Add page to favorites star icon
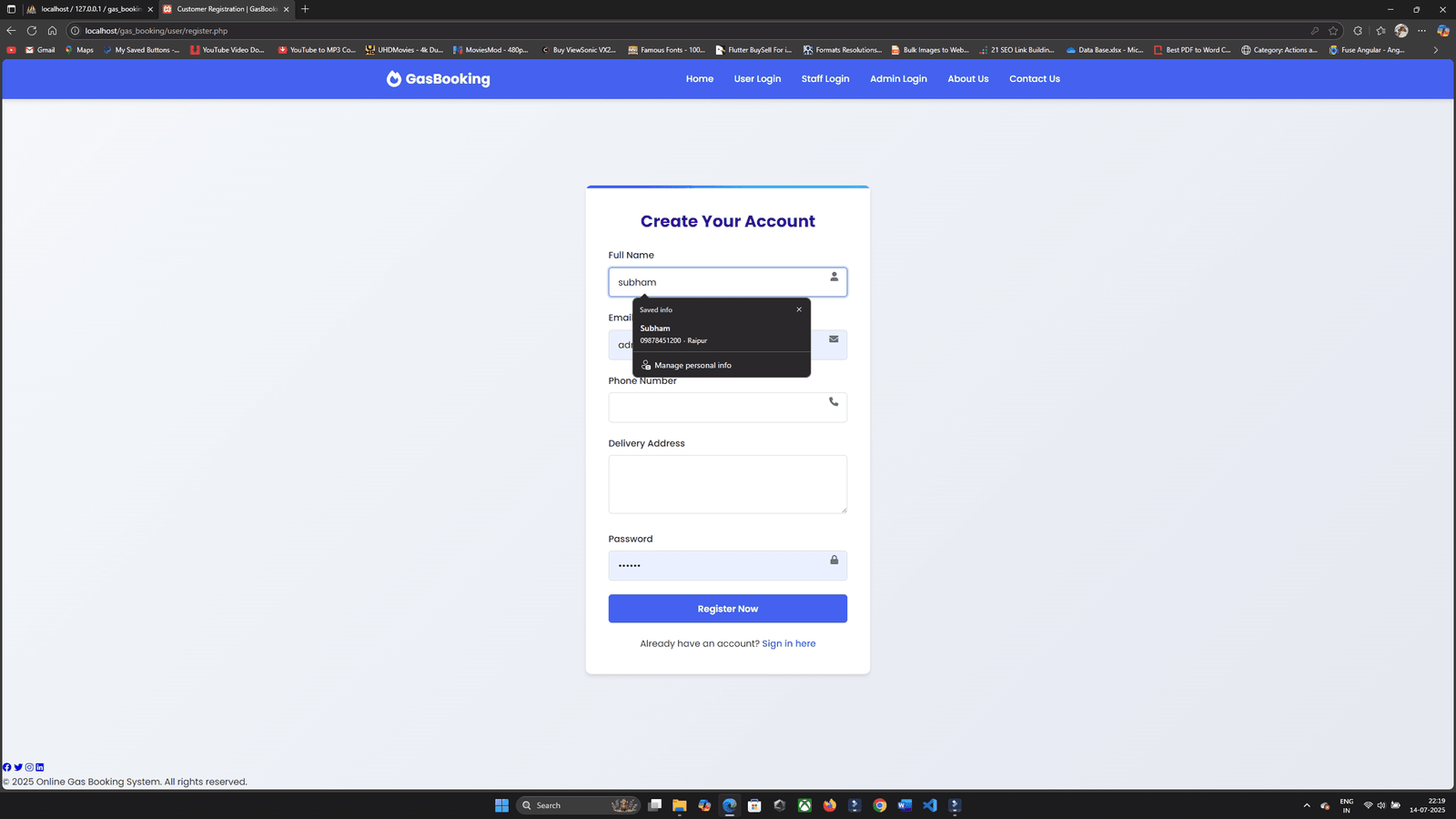This screenshot has height=819, width=1456. [x=1333, y=31]
